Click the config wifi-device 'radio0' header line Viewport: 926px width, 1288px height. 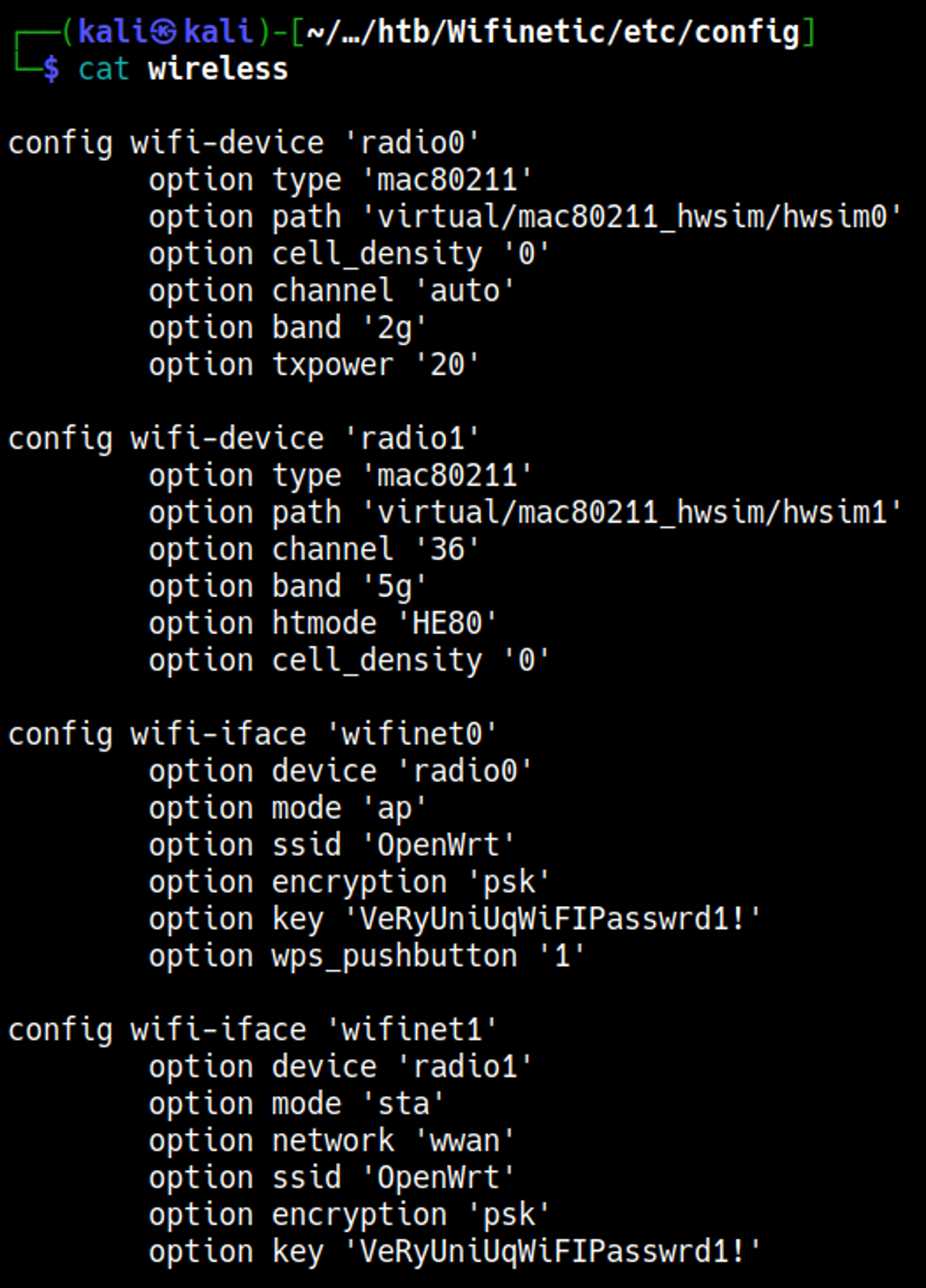tap(243, 143)
